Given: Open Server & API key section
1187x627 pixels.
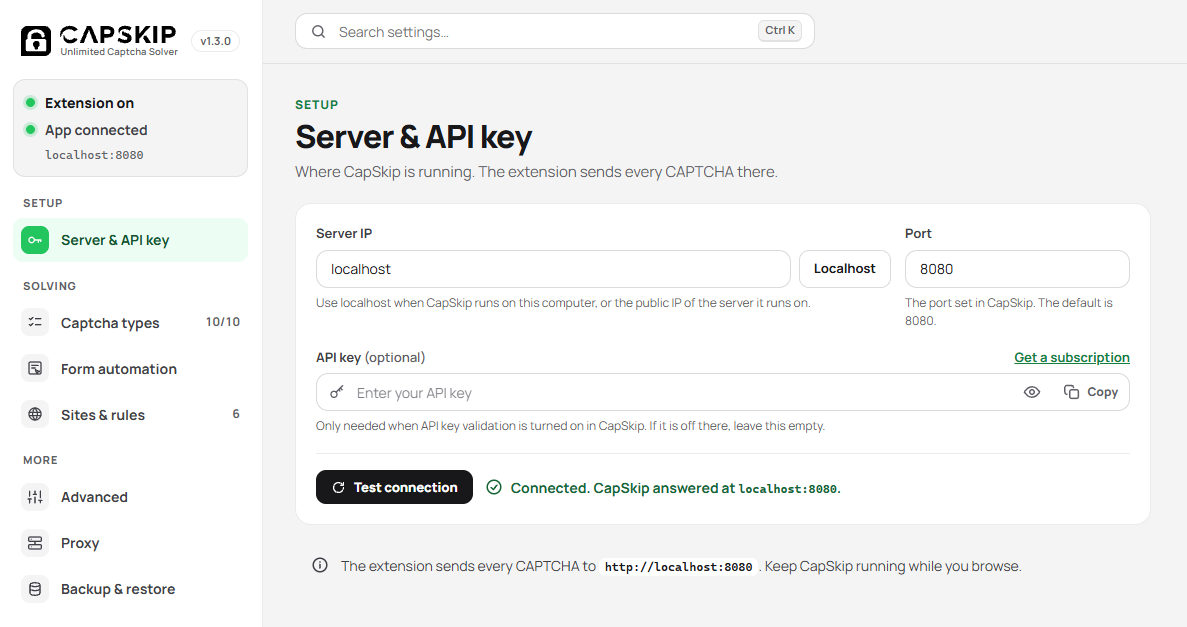Looking at the screenshot, I should point(130,240).
